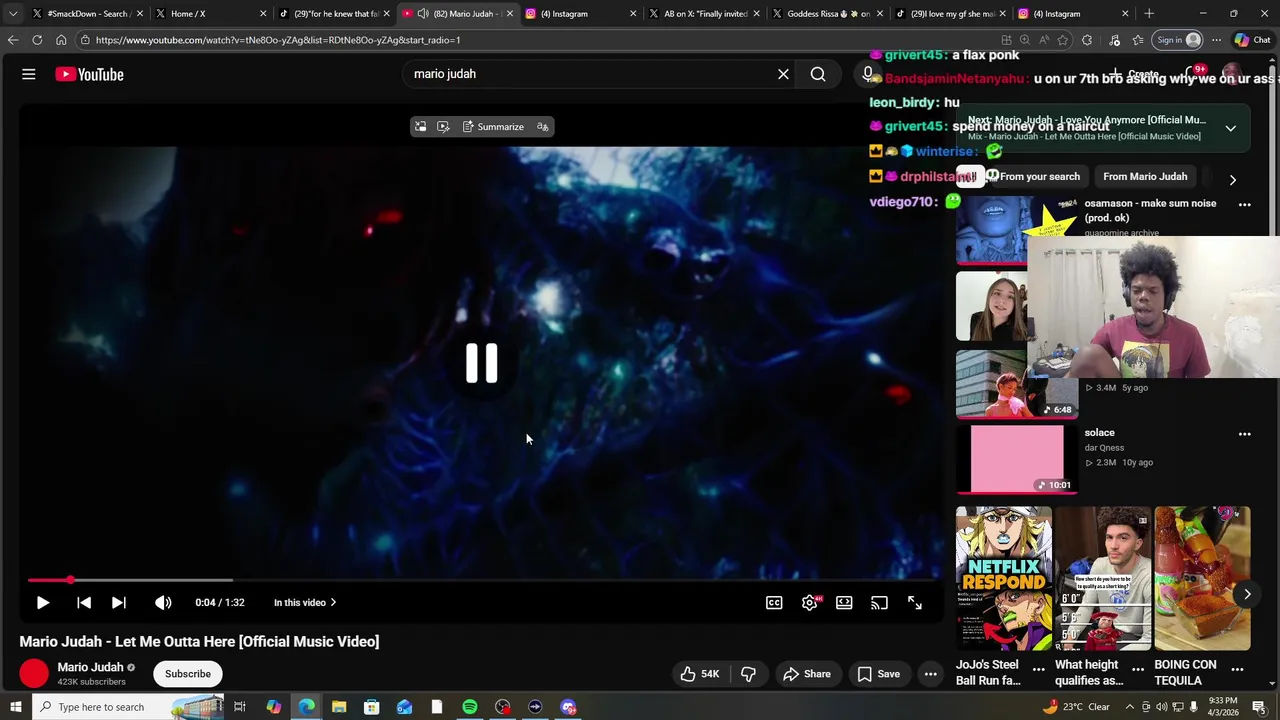The width and height of the screenshot is (1280, 720).
Task: Open the browser extensions puzzle icon
Action: [x=1088, y=40]
